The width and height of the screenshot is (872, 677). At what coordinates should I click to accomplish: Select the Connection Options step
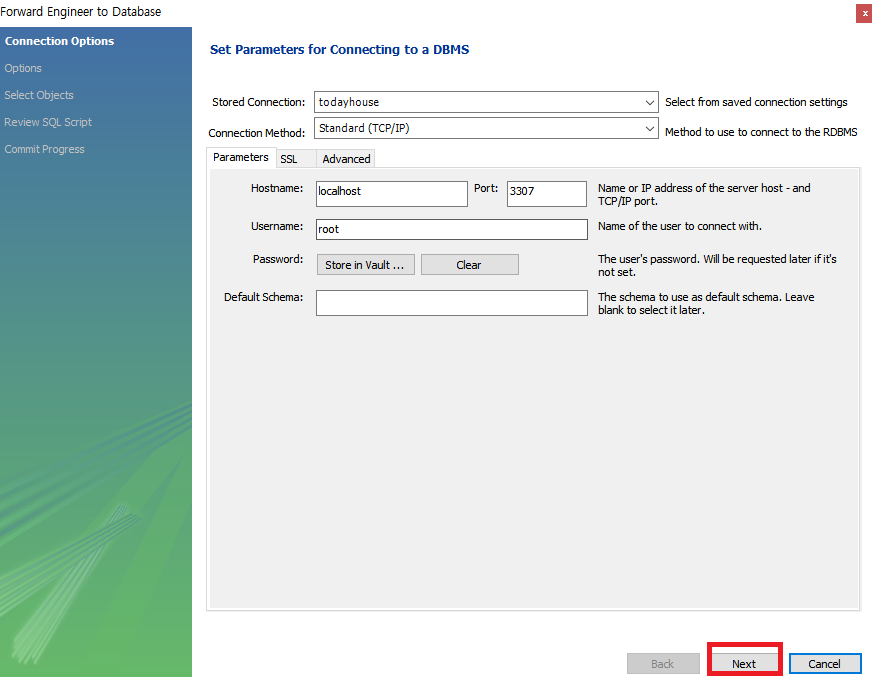click(x=60, y=41)
